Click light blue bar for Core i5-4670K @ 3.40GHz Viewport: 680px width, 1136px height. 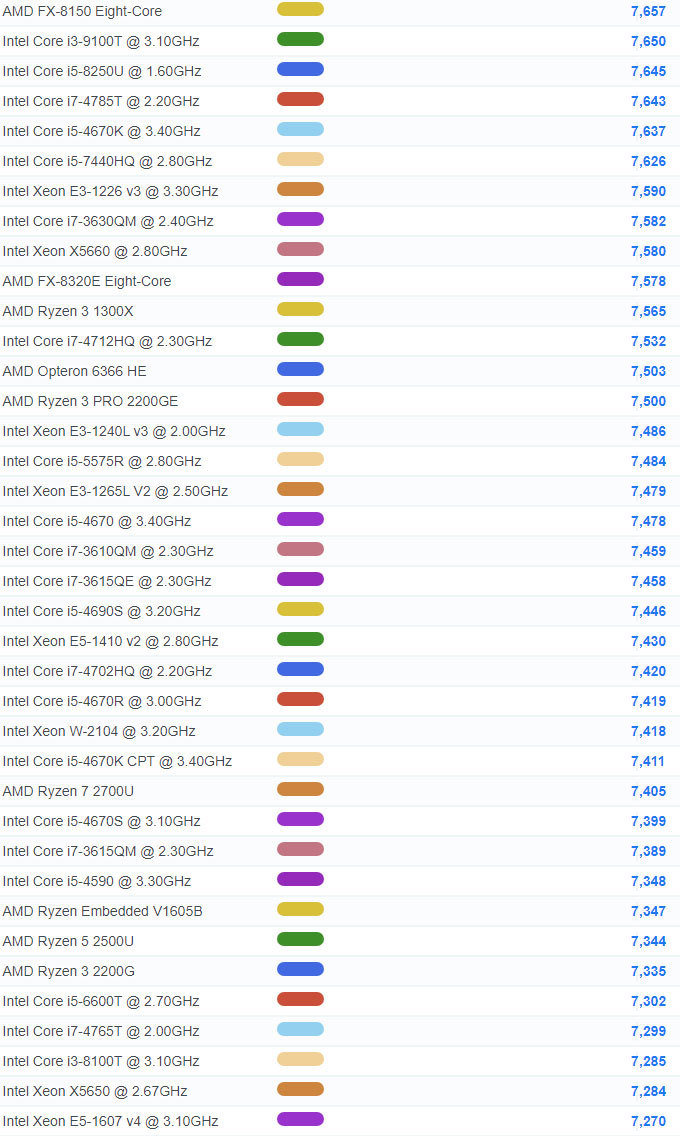coord(301,129)
